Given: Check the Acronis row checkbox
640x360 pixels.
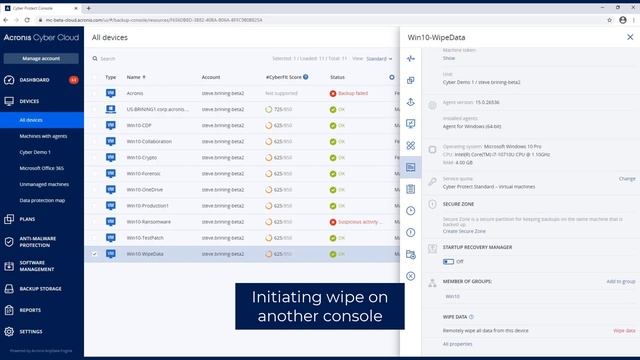Looking at the screenshot, I should (95, 93).
